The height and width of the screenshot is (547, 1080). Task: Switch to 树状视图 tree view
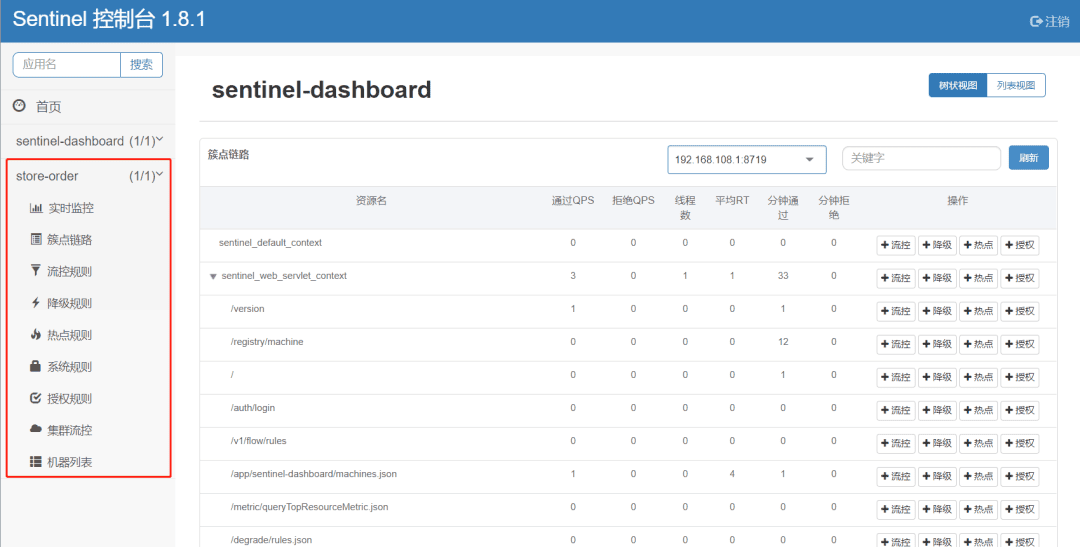point(957,86)
